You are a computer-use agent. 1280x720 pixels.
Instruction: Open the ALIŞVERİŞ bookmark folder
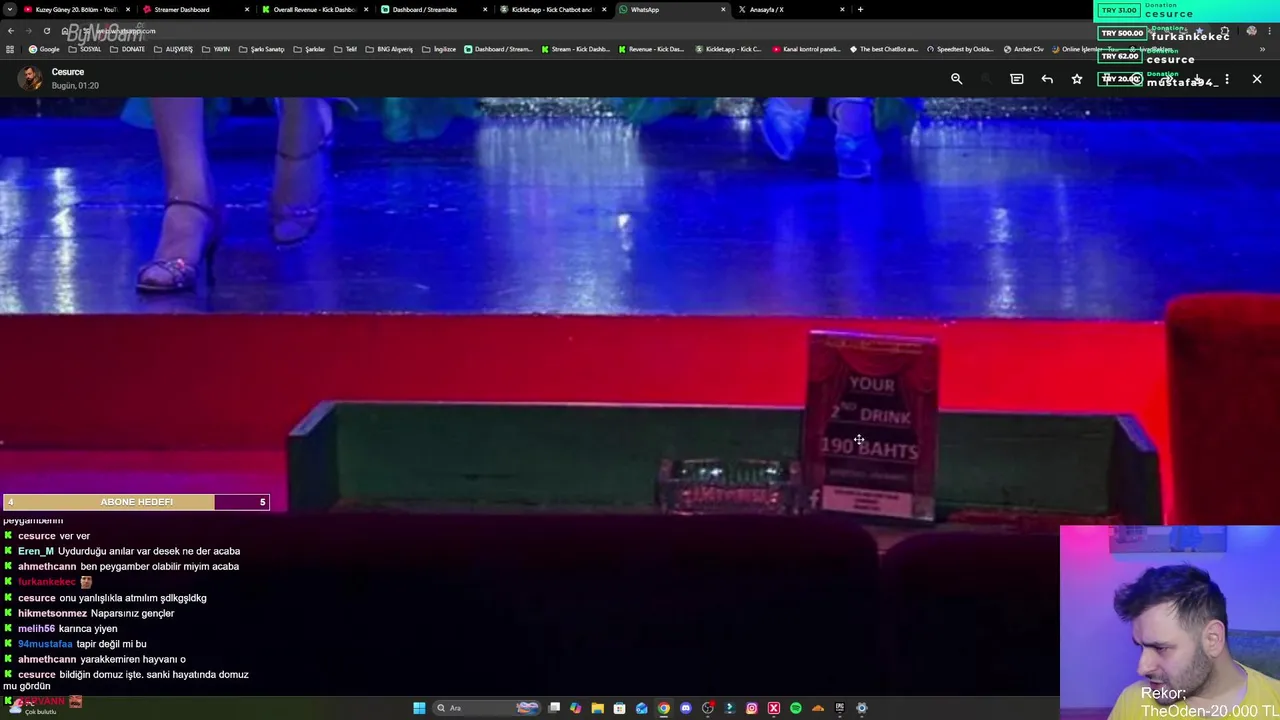(173, 49)
